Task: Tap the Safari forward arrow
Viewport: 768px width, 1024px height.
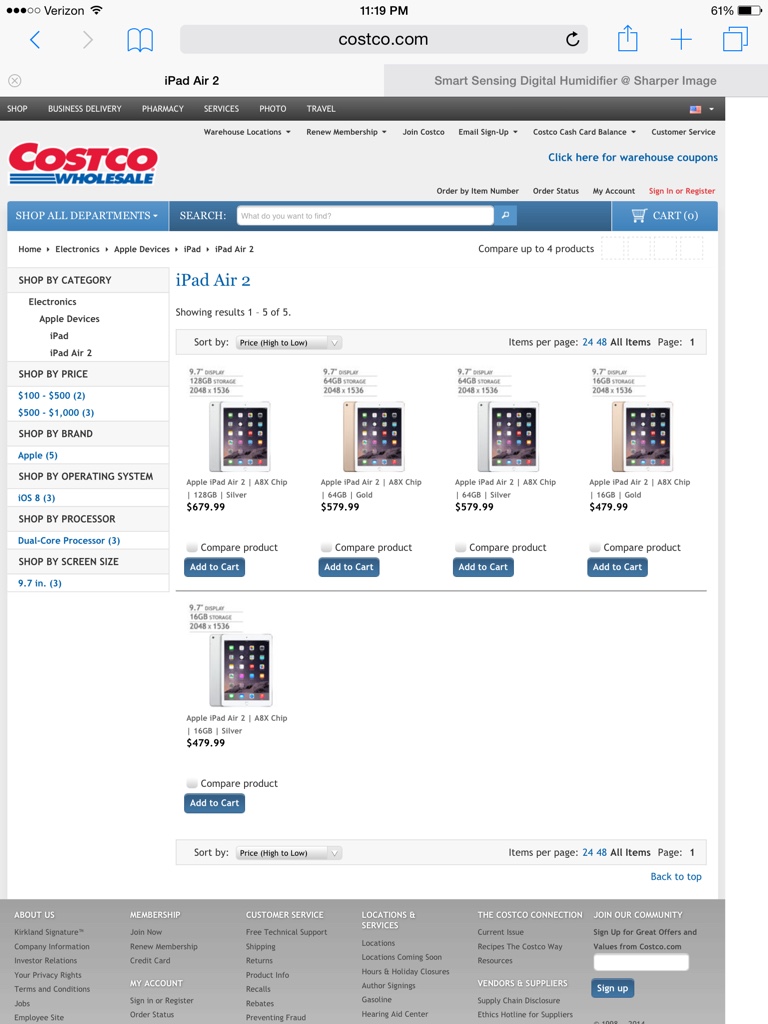Action: [x=88, y=40]
